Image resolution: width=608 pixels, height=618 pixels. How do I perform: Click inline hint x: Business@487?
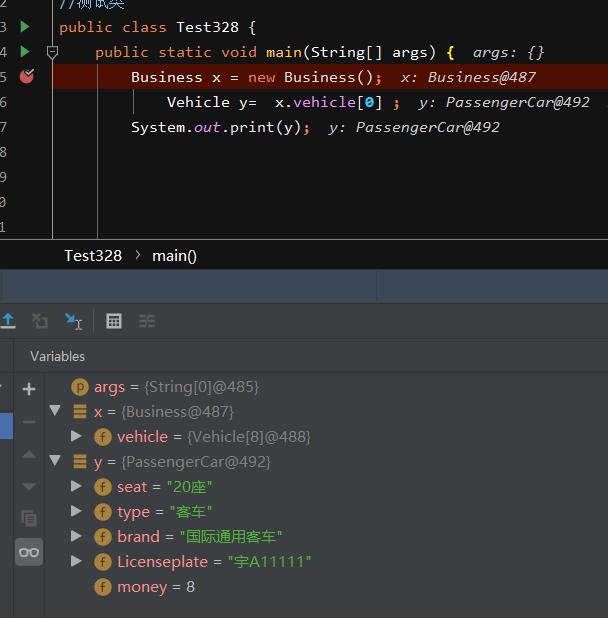click(468, 77)
